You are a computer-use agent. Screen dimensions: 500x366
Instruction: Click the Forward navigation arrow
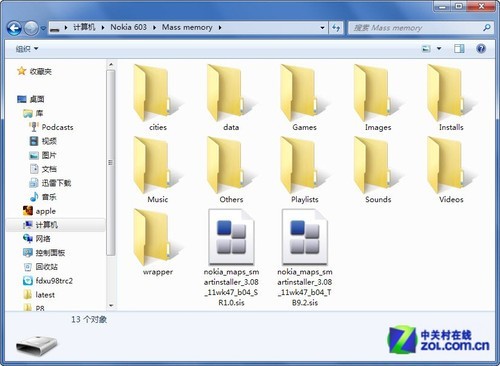(31, 28)
